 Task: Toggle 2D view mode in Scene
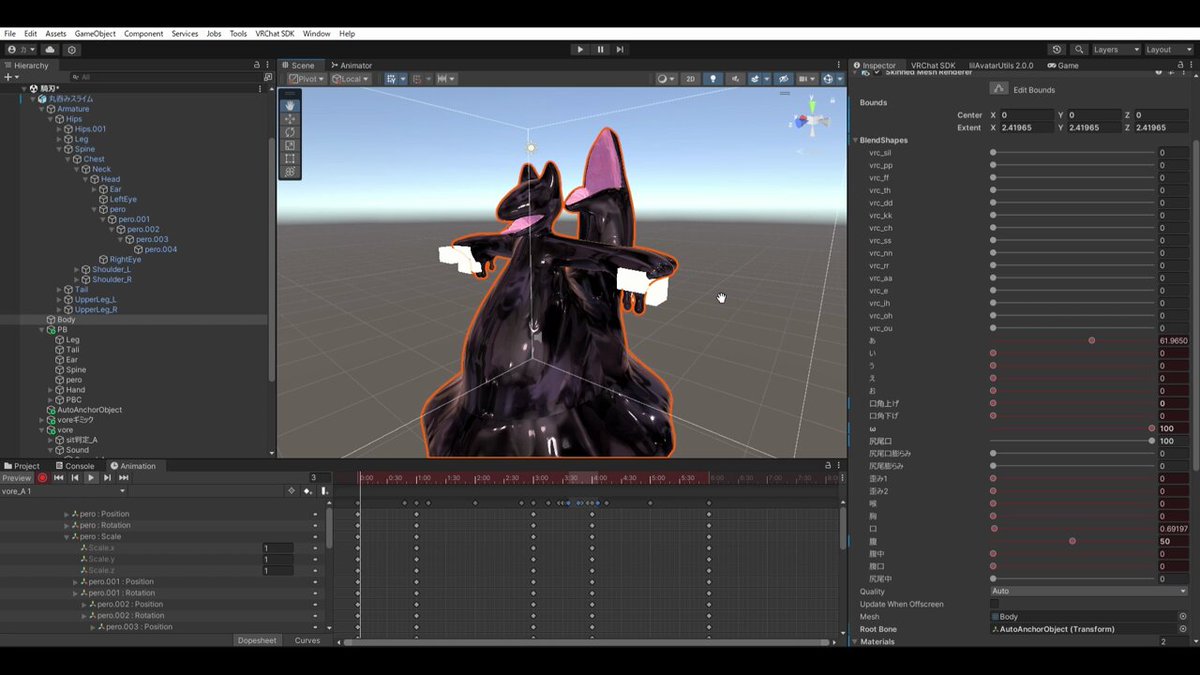pyautogui.click(x=690, y=79)
